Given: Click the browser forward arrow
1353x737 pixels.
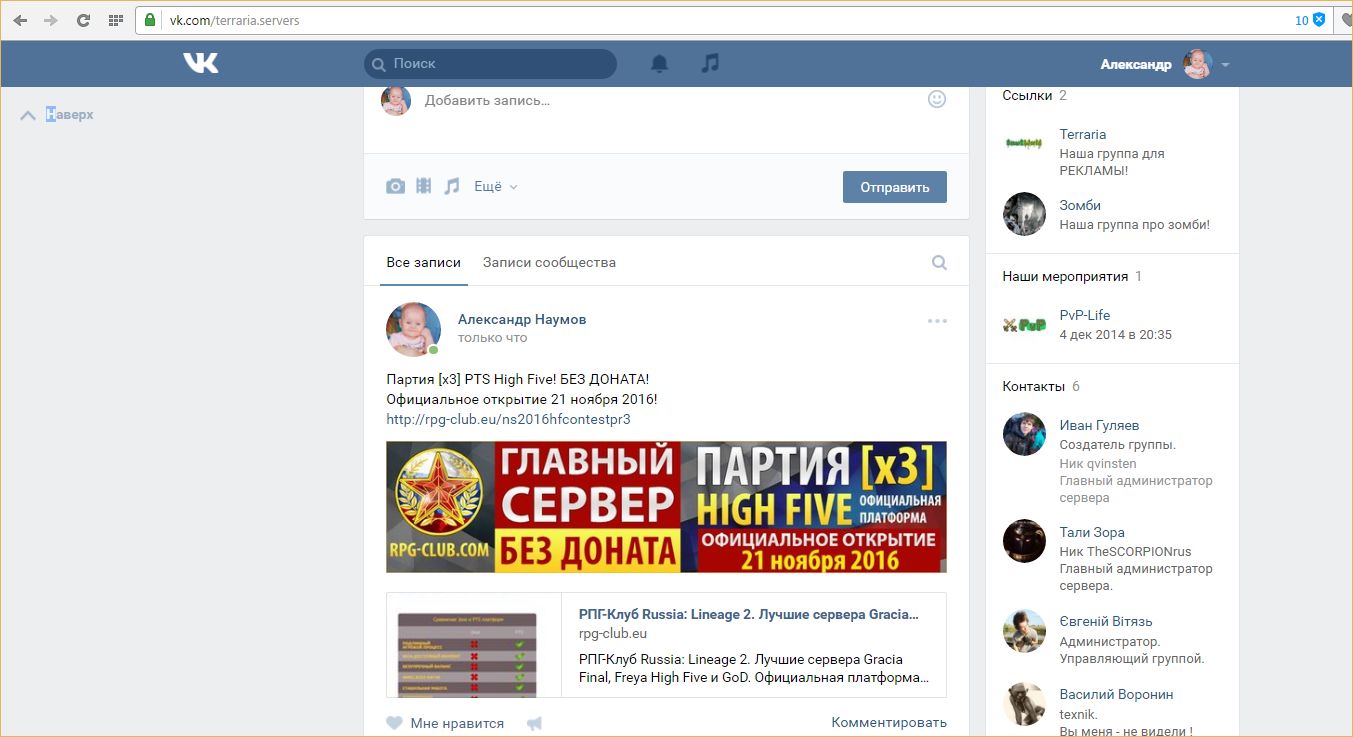Looking at the screenshot, I should tap(51, 20).
